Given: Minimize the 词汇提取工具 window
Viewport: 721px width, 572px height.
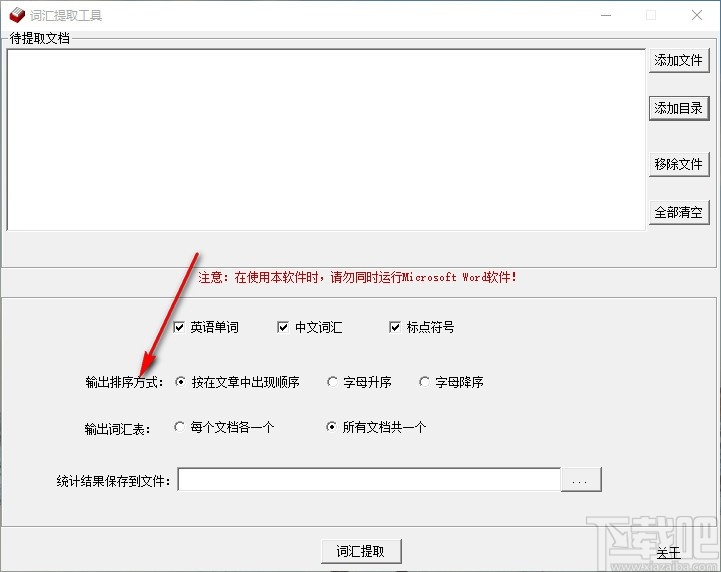Looking at the screenshot, I should (x=606, y=15).
